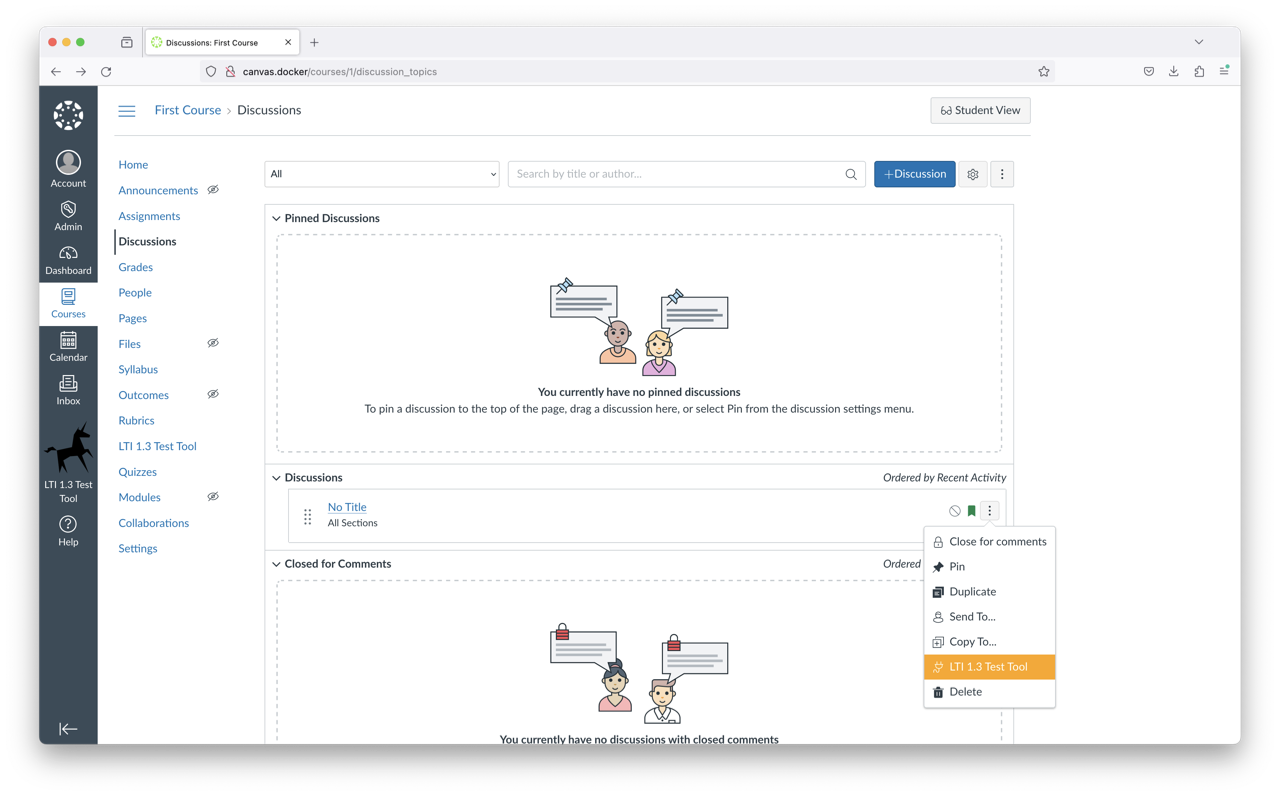Collapse the Closed for Comments section
Viewport: 1280px width, 796px height.
tap(277, 564)
